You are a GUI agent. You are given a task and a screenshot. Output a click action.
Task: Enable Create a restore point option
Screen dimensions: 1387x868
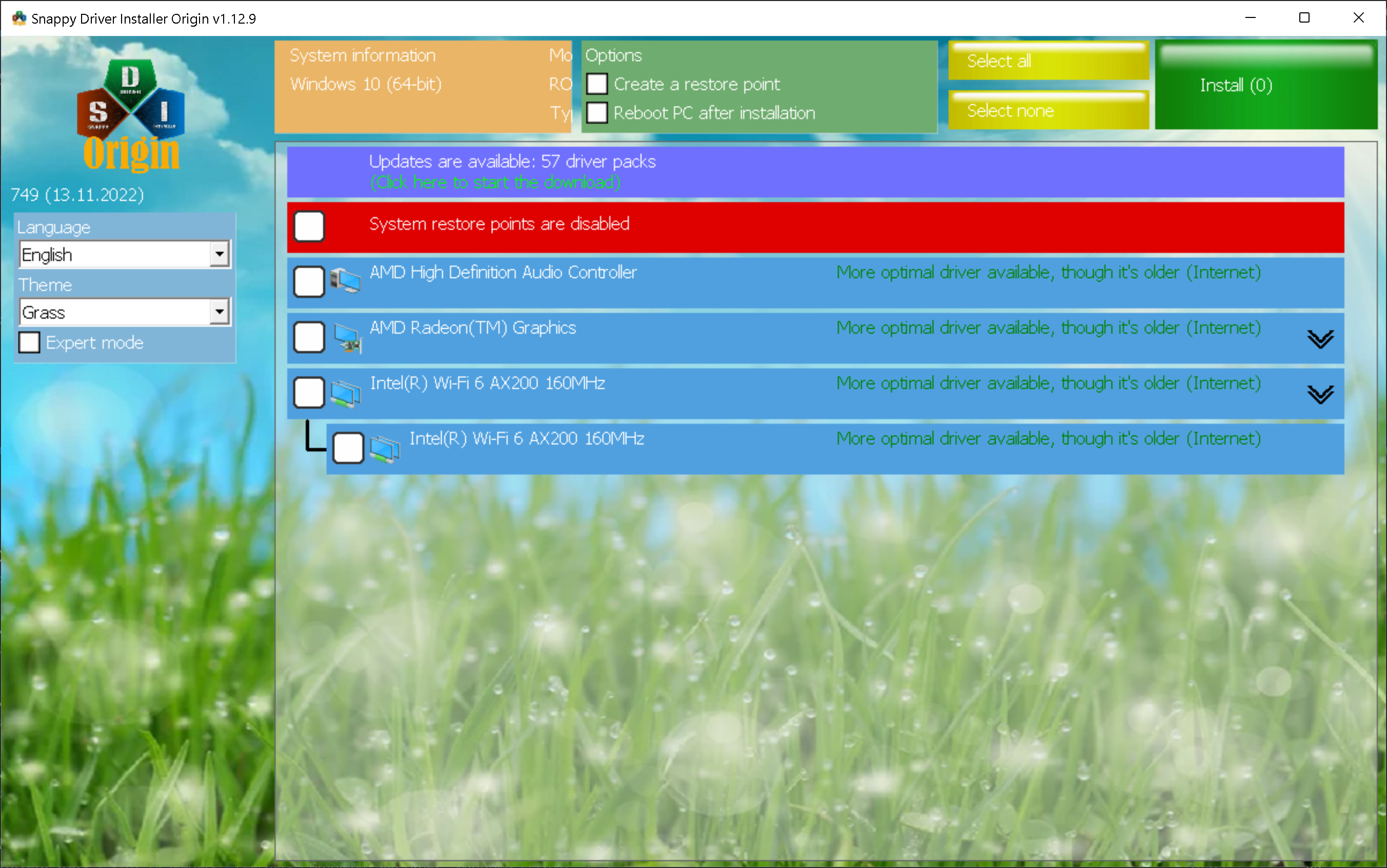597,84
